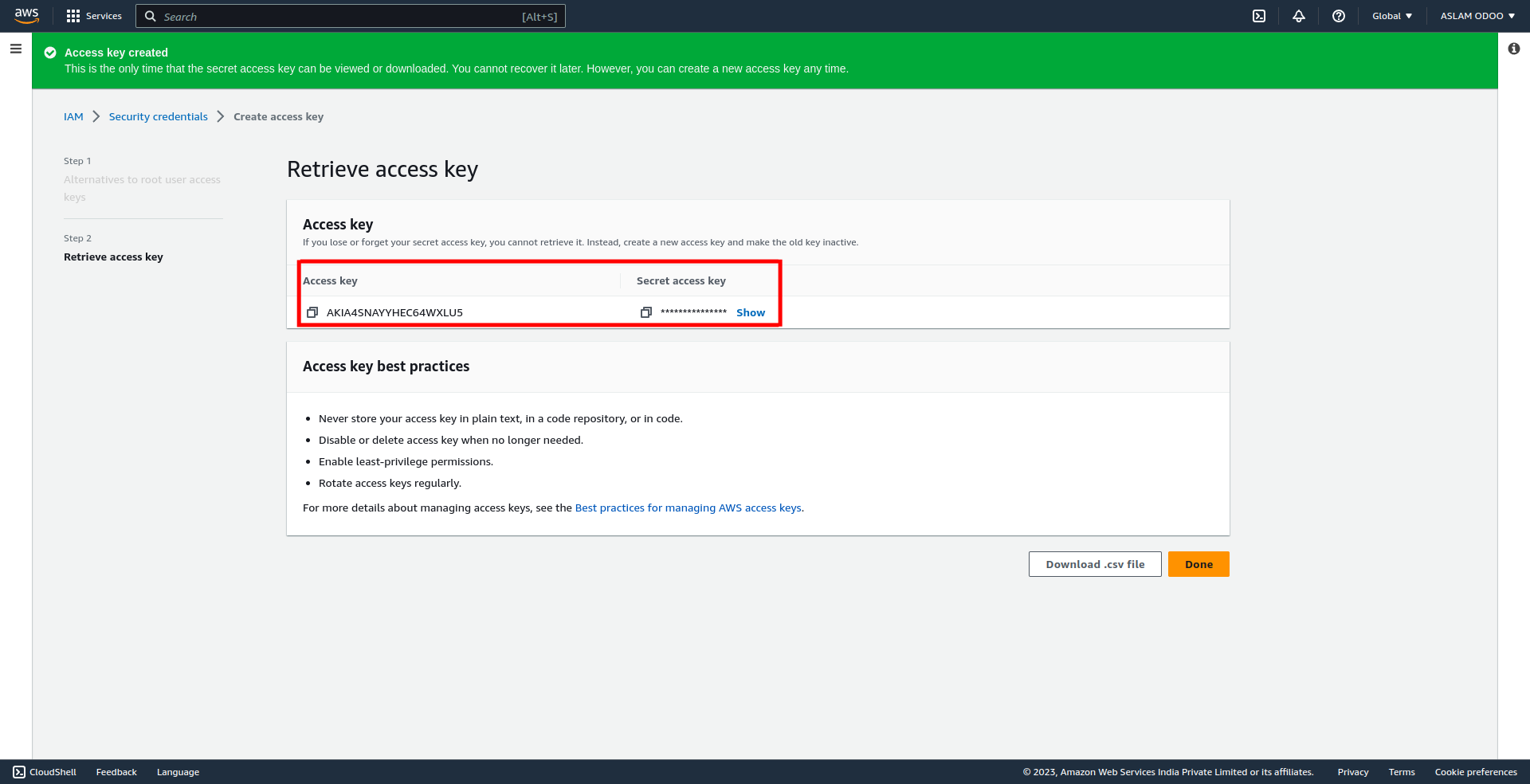The image size is (1530, 784).
Task: Open Best practices for managing AWS access keys
Action: tap(688, 508)
